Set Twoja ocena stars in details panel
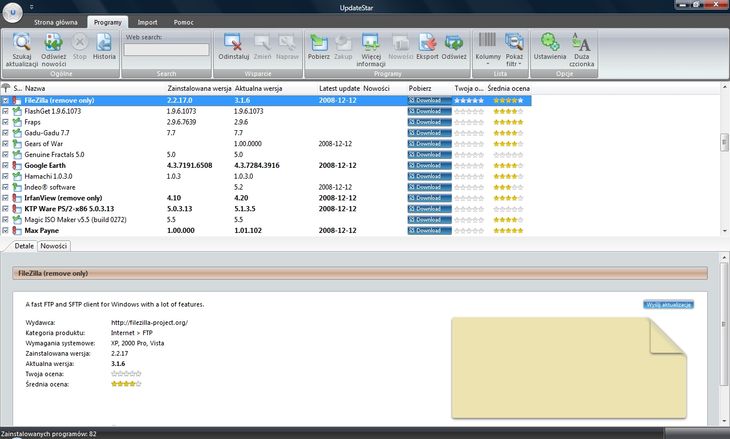The height and width of the screenshot is (439, 730). coord(126,374)
